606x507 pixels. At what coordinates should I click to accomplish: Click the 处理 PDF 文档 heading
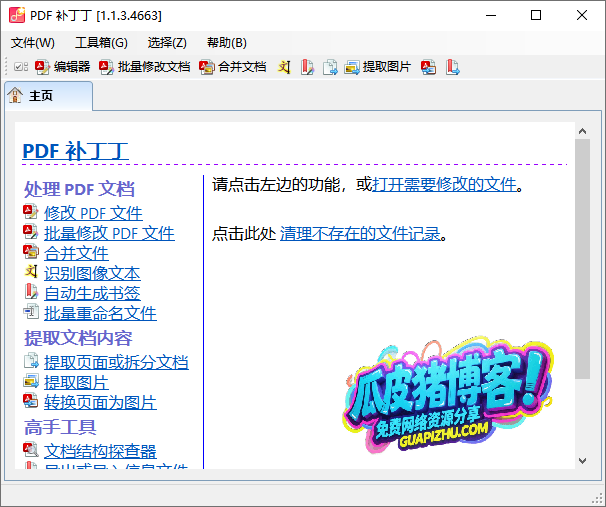tap(79, 189)
